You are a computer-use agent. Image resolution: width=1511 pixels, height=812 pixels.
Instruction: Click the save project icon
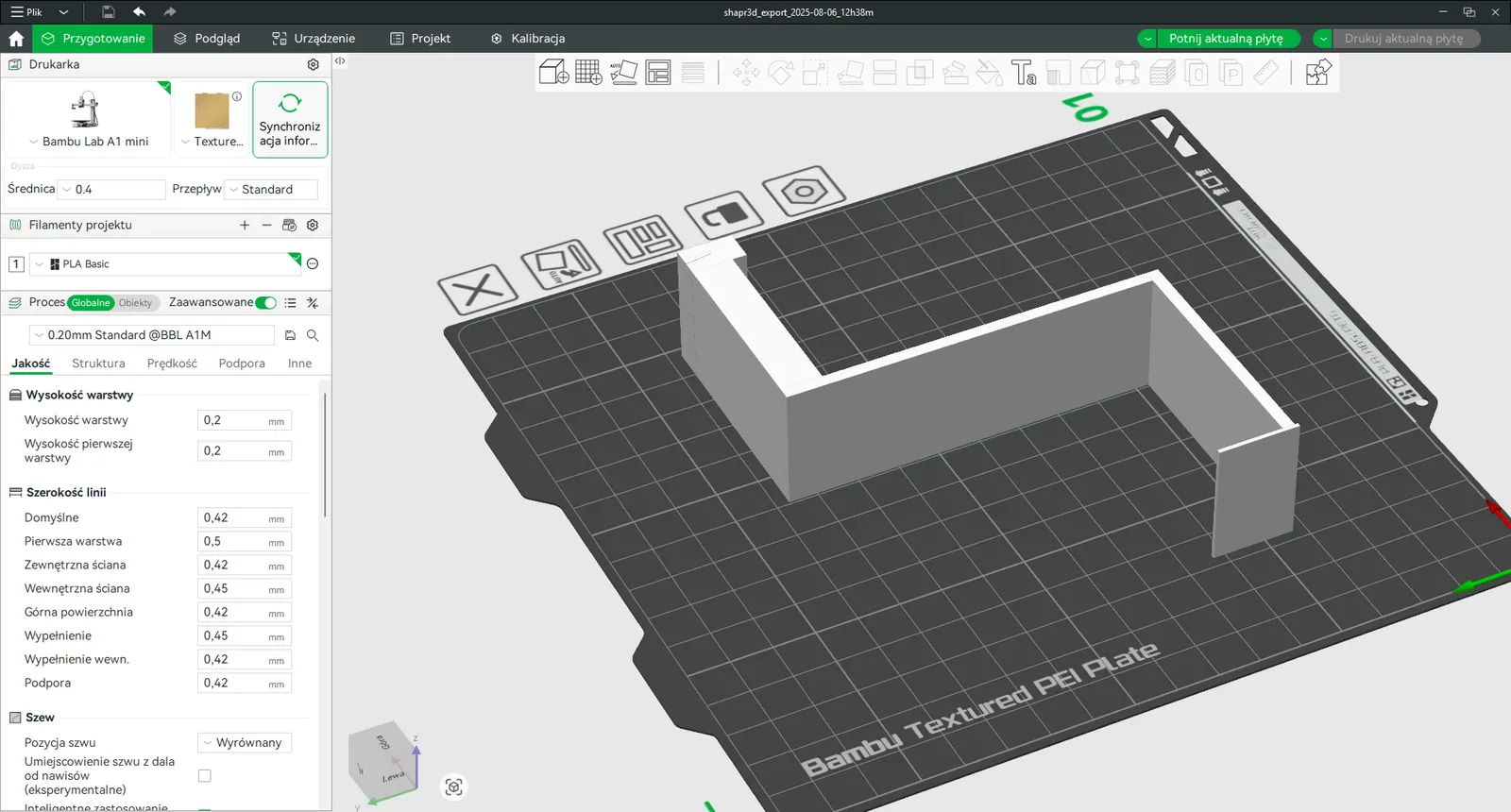[x=109, y=12]
